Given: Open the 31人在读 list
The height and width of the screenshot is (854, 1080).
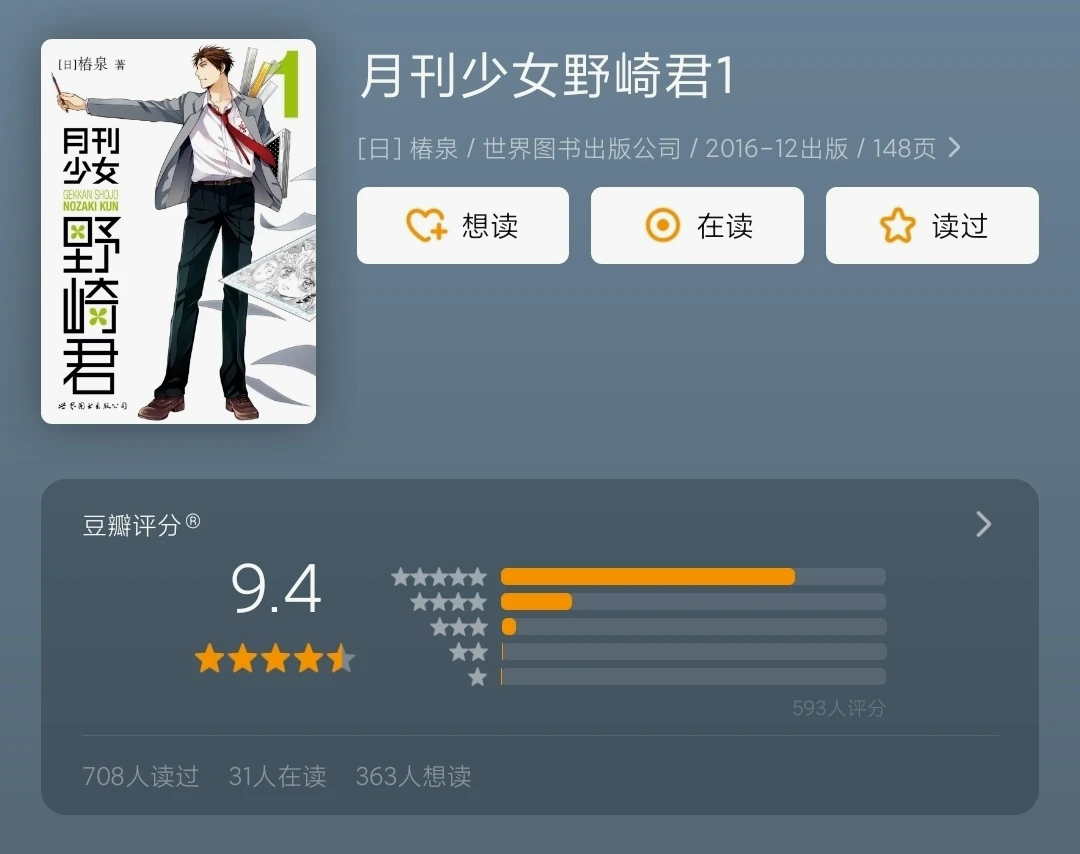Looking at the screenshot, I should (278, 776).
